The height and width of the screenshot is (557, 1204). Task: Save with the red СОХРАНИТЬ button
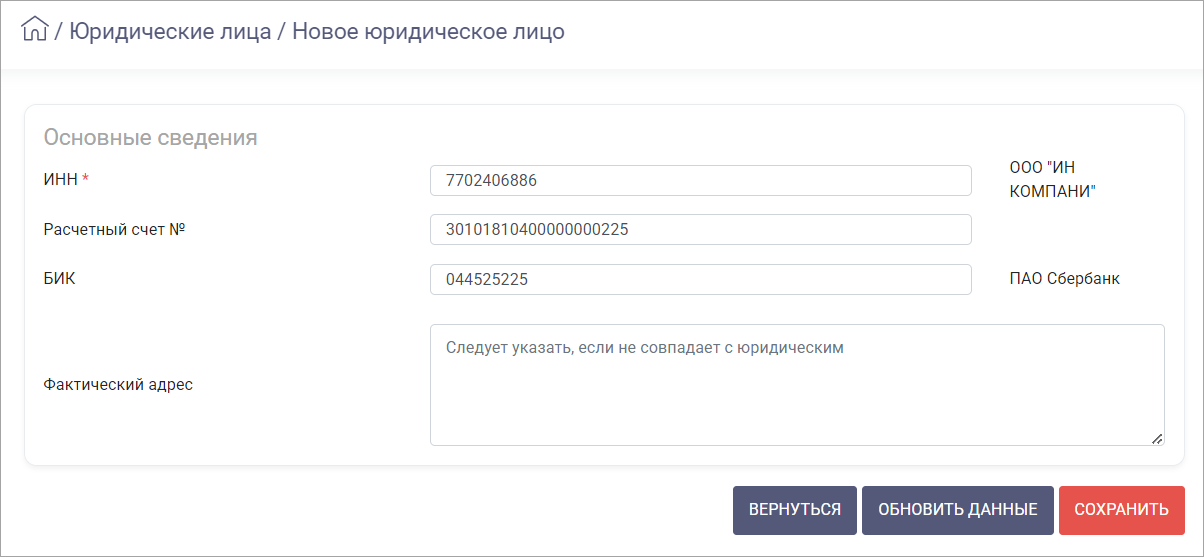point(1122,510)
